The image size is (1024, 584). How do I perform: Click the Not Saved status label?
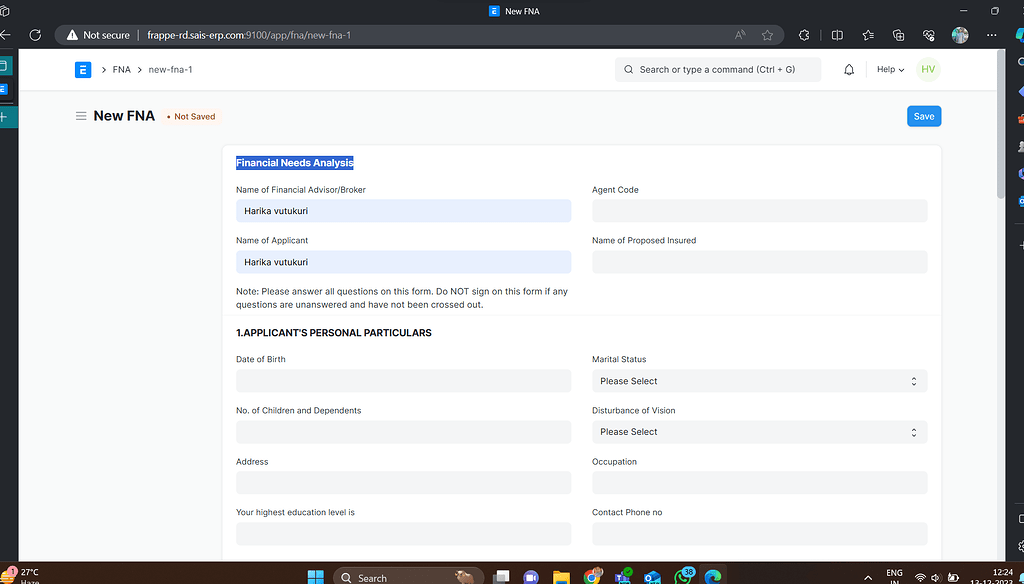click(x=190, y=116)
